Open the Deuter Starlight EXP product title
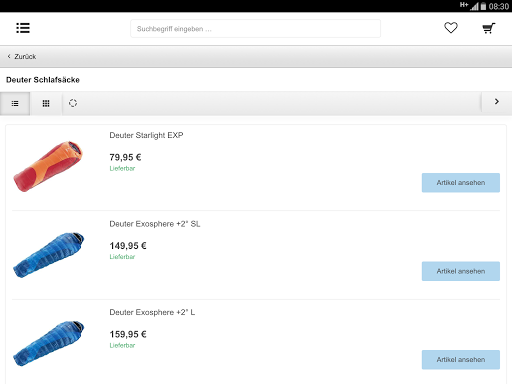Image resolution: width=512 pixels, height=384 pixels. pos(146,135)
